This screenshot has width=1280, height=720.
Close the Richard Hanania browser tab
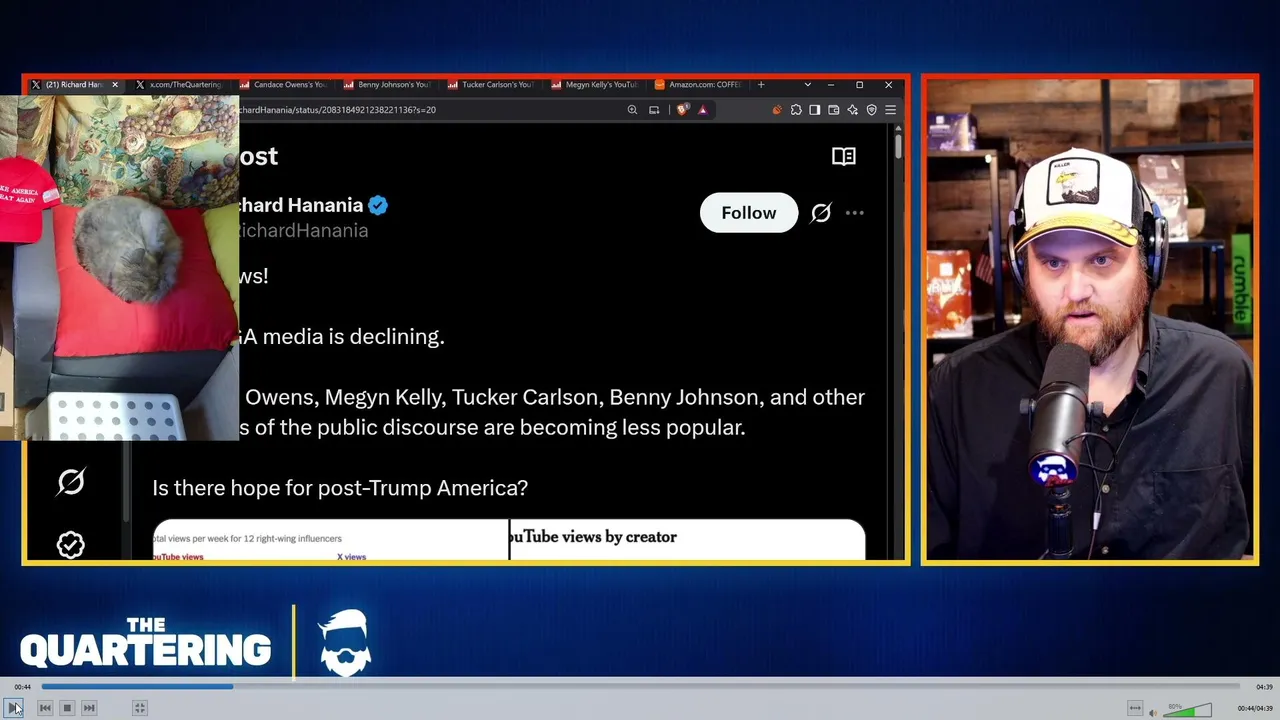tap(115, 85)
